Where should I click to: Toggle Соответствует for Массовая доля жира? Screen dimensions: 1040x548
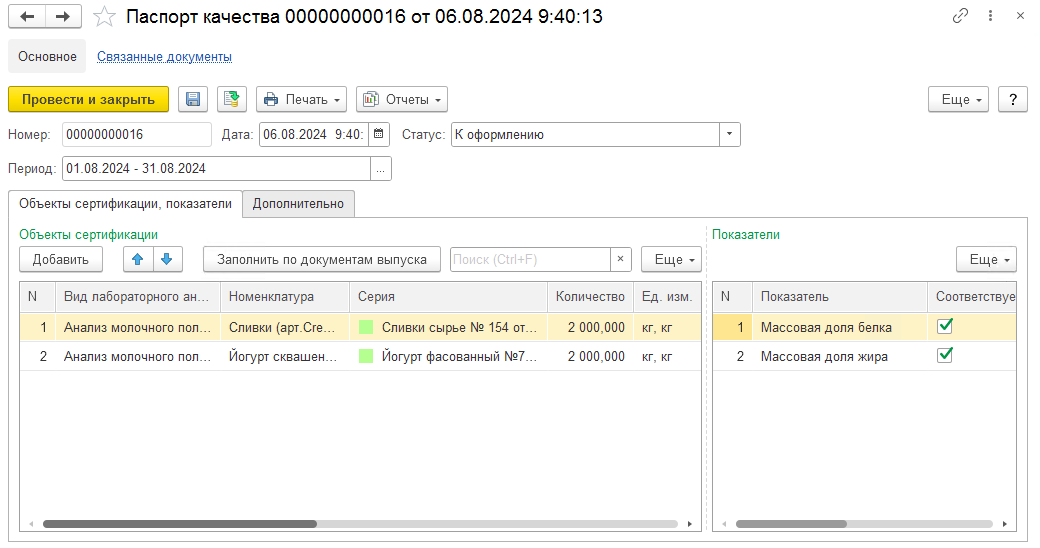point(945,355)
